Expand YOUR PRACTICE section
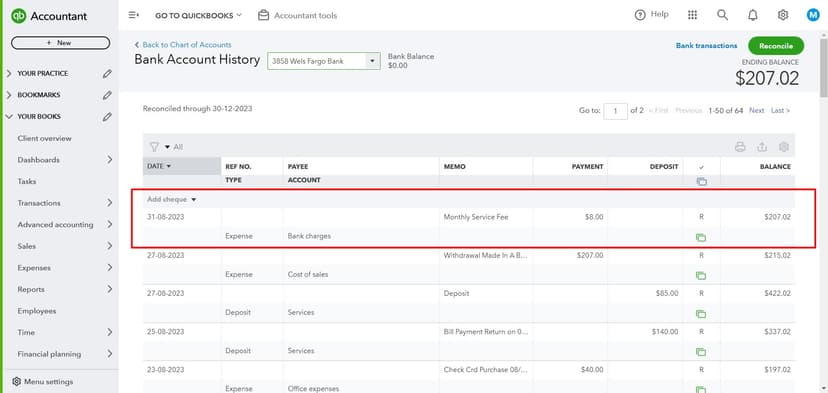The image size is (828, 393). 8,73
